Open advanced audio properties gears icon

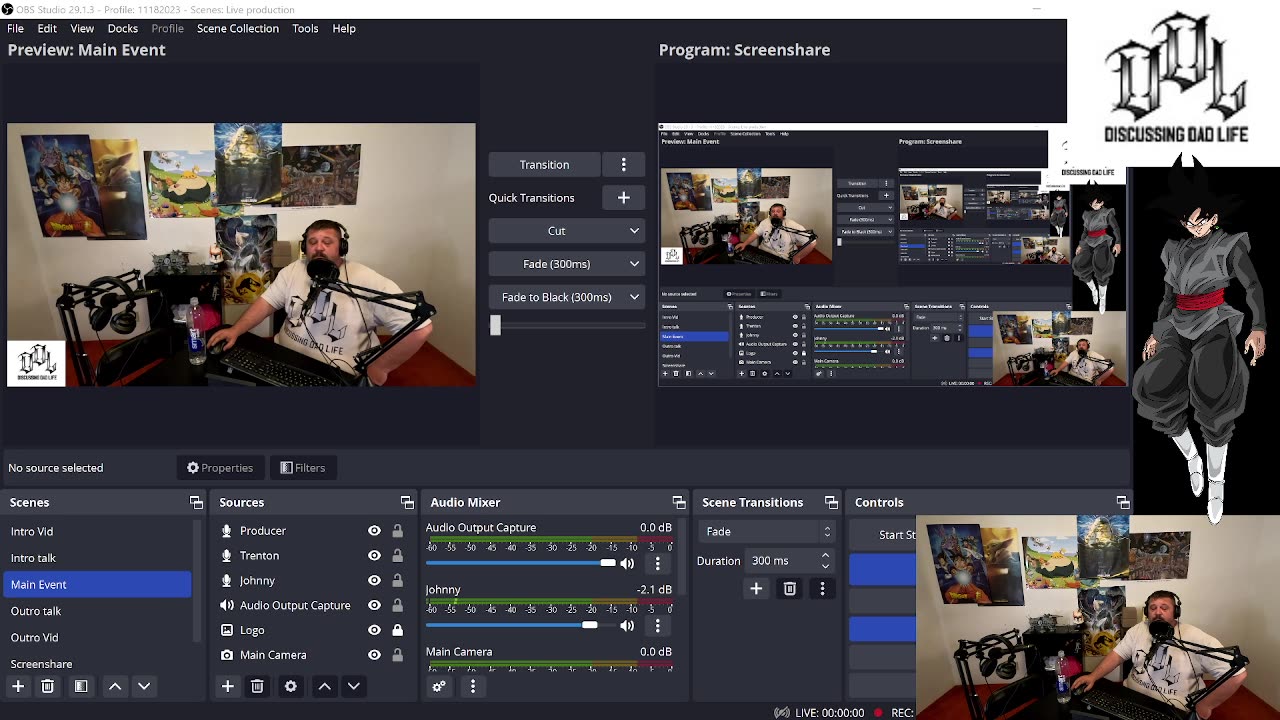click(438, 686)
